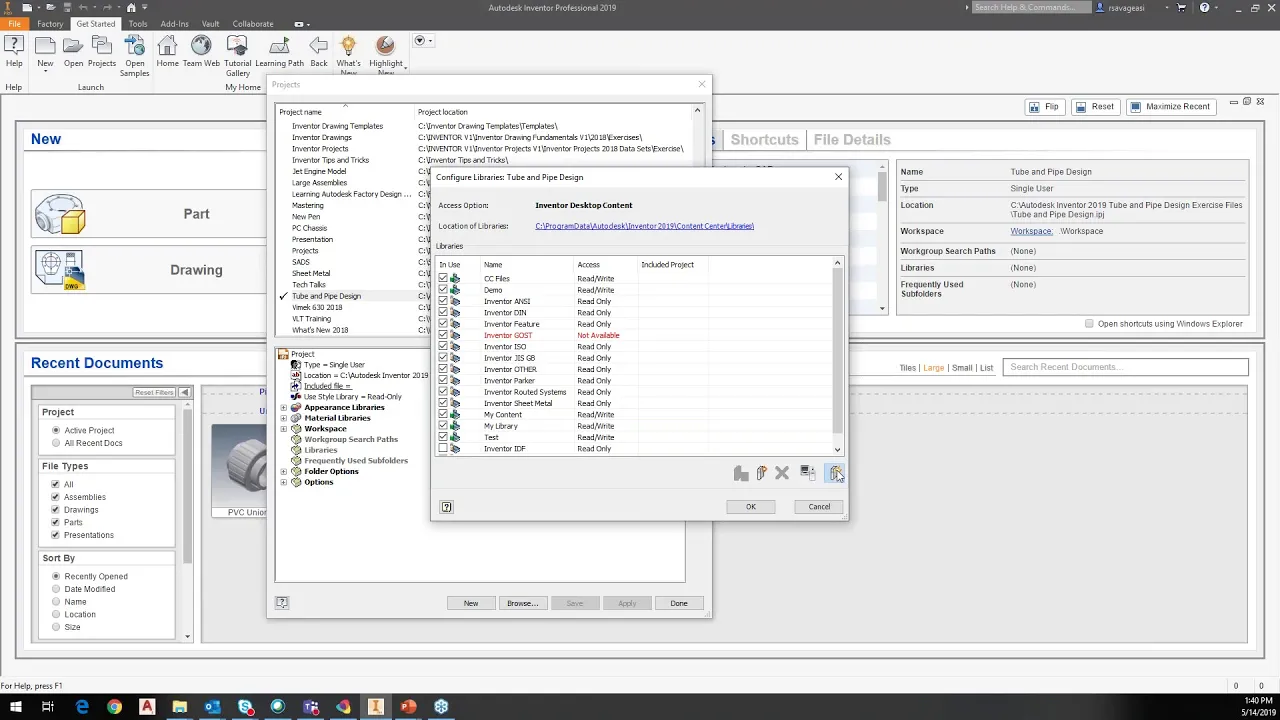Click the Search Recent Documents field
1280x720 pixels.
click(x=1125, y=367)
